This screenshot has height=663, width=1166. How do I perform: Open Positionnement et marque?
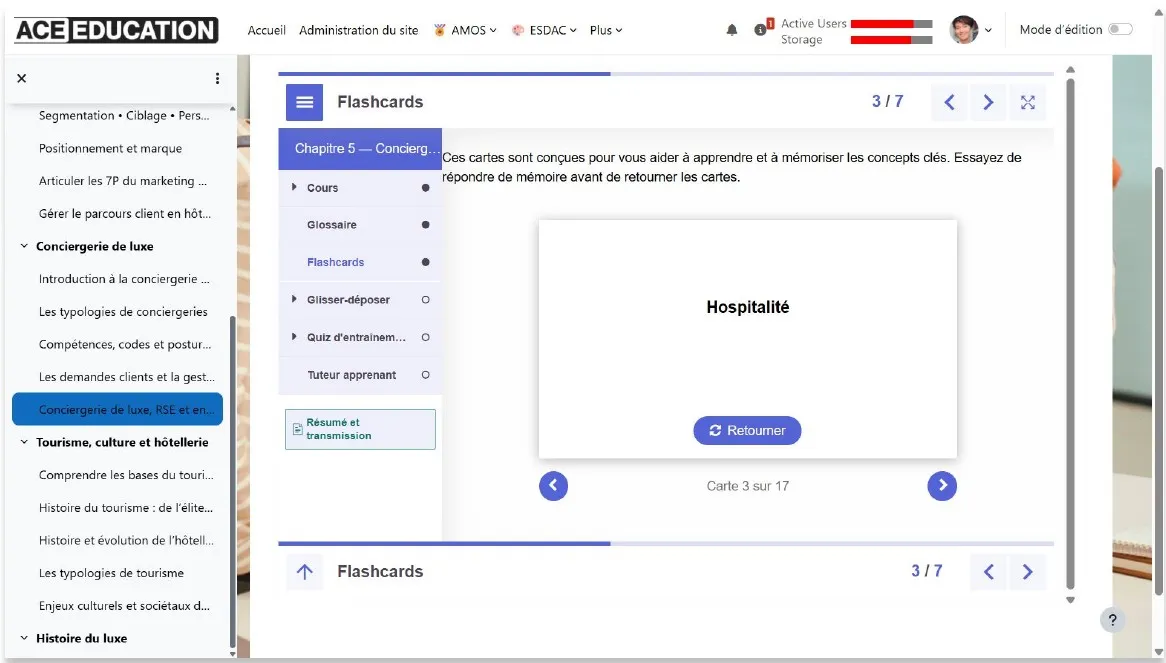pyautogui.click(x=110, y=148)
